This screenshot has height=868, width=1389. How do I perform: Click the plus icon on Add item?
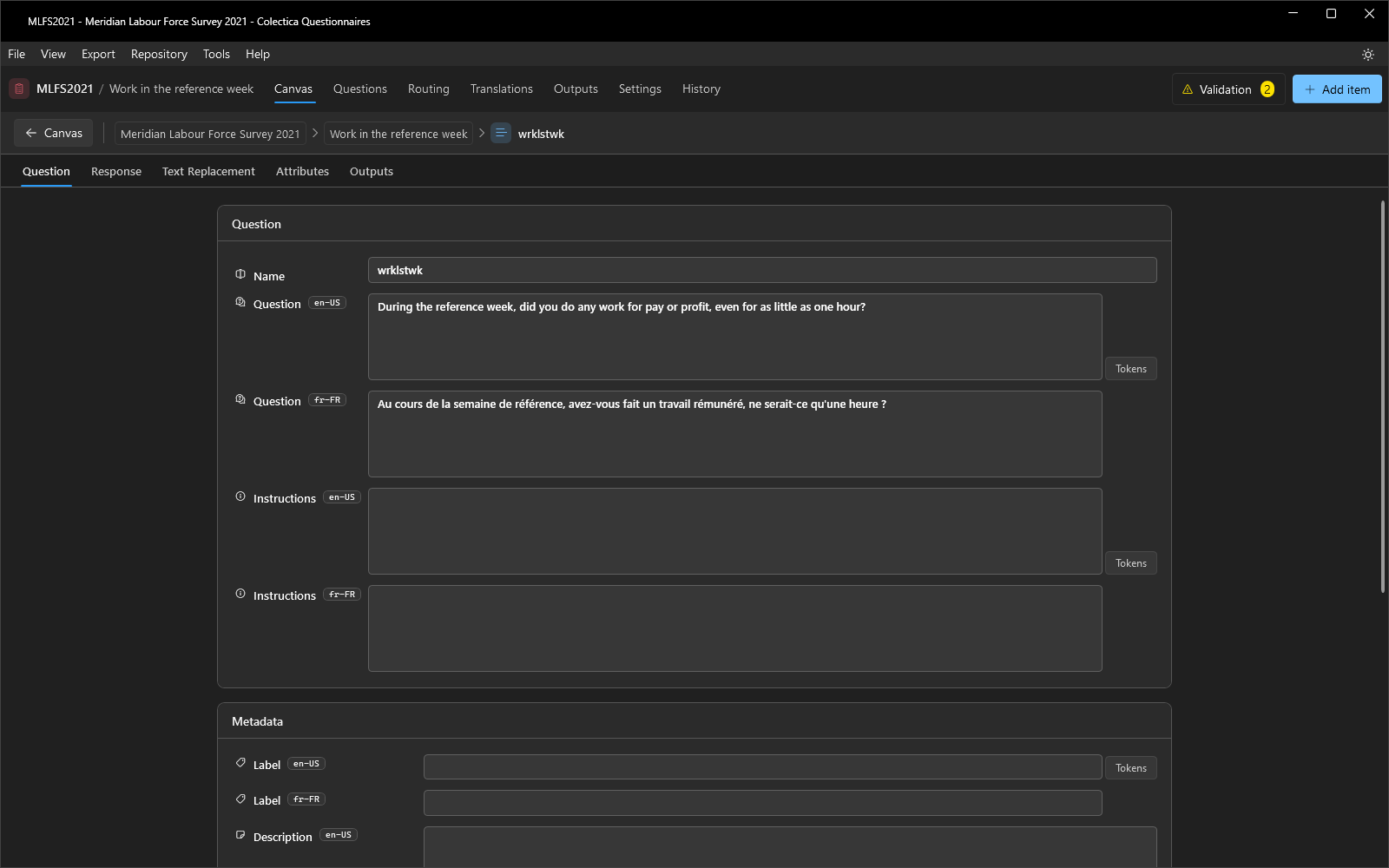[1310, 89]
